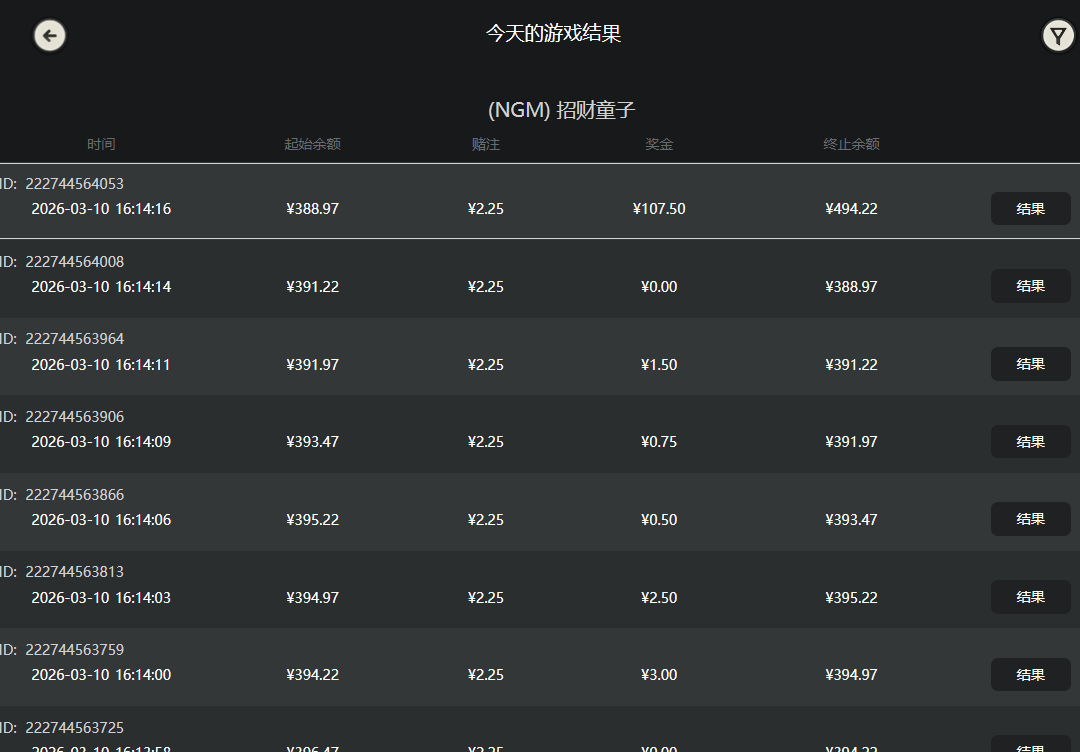The height and width of the screenshot is (752, 1080).
Task: Select the timestamp 2026-03-10 16:14:16
Action: point(103,209)
